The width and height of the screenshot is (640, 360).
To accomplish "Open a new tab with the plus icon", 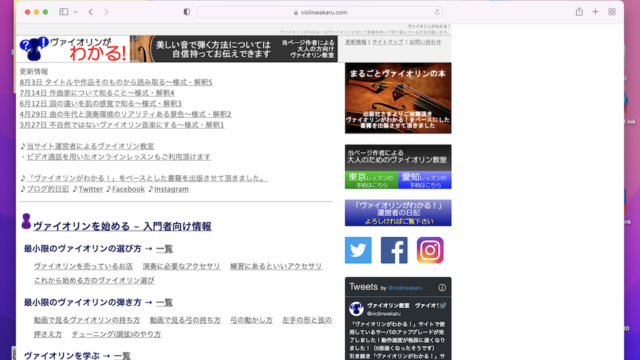I will click(596, 12).
